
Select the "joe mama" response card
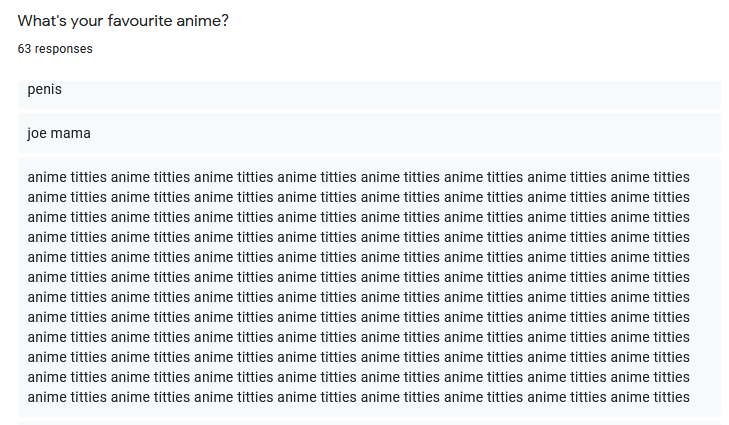click(x=369, y=133)
